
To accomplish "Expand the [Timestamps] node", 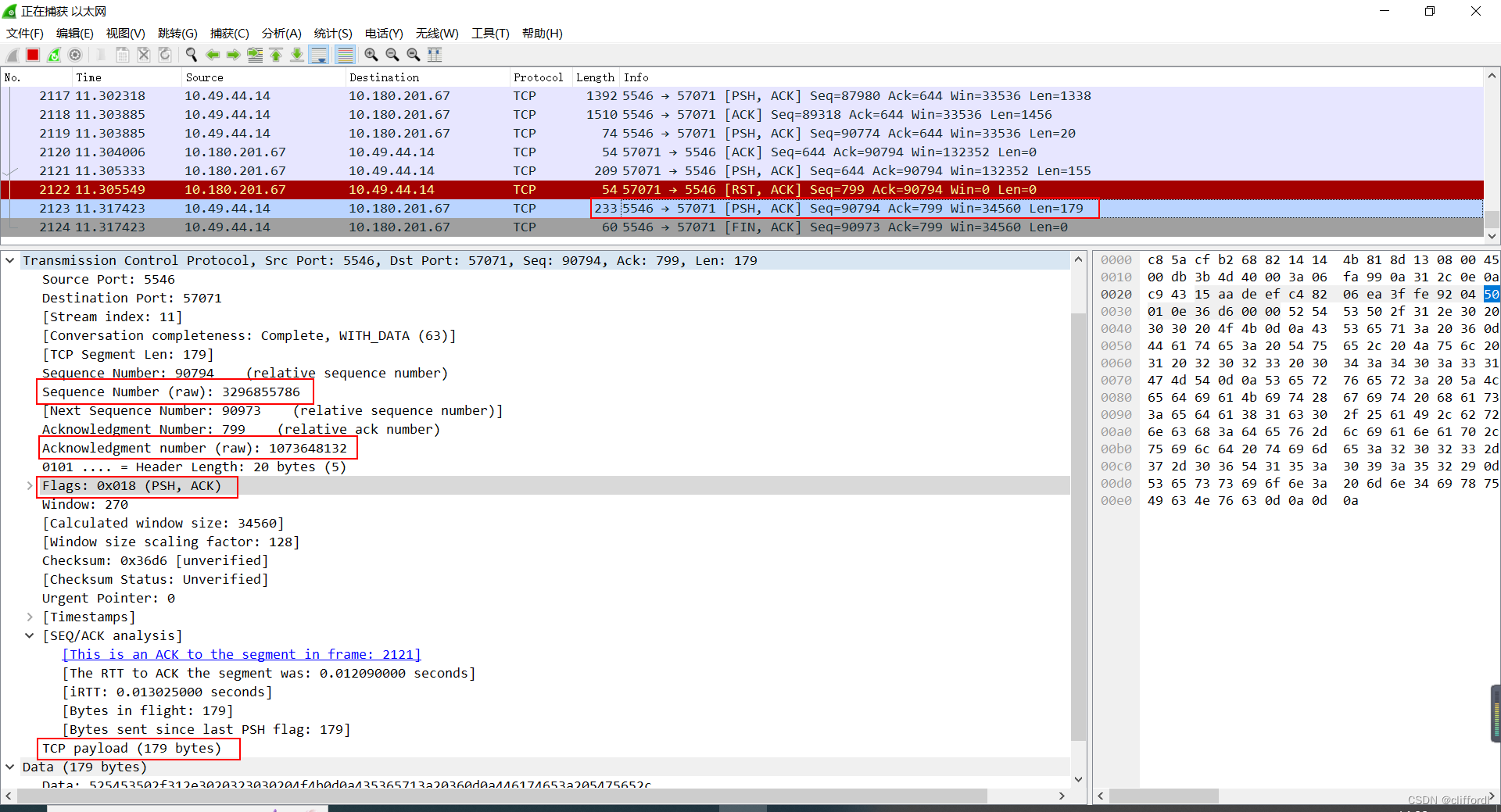I will point(30,617).
